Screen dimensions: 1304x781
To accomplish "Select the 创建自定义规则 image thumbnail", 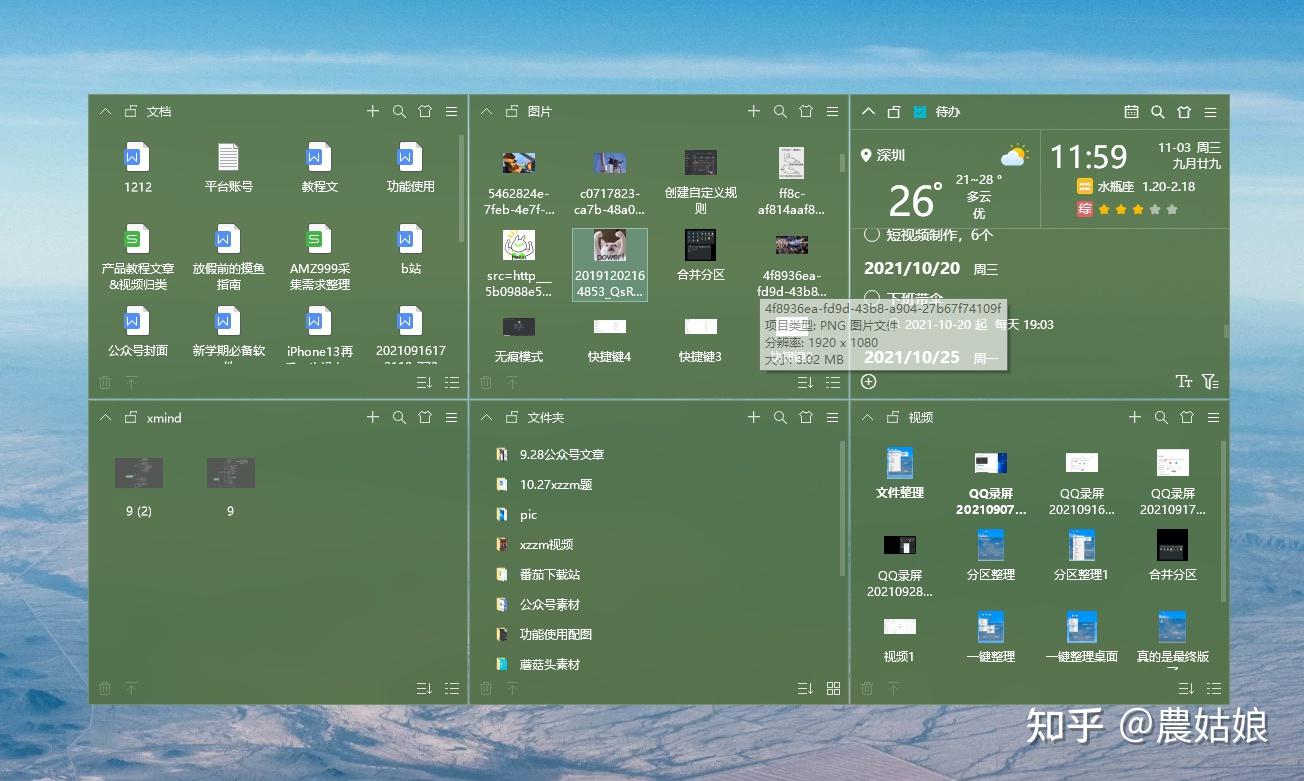I will (x=701, y=182).
